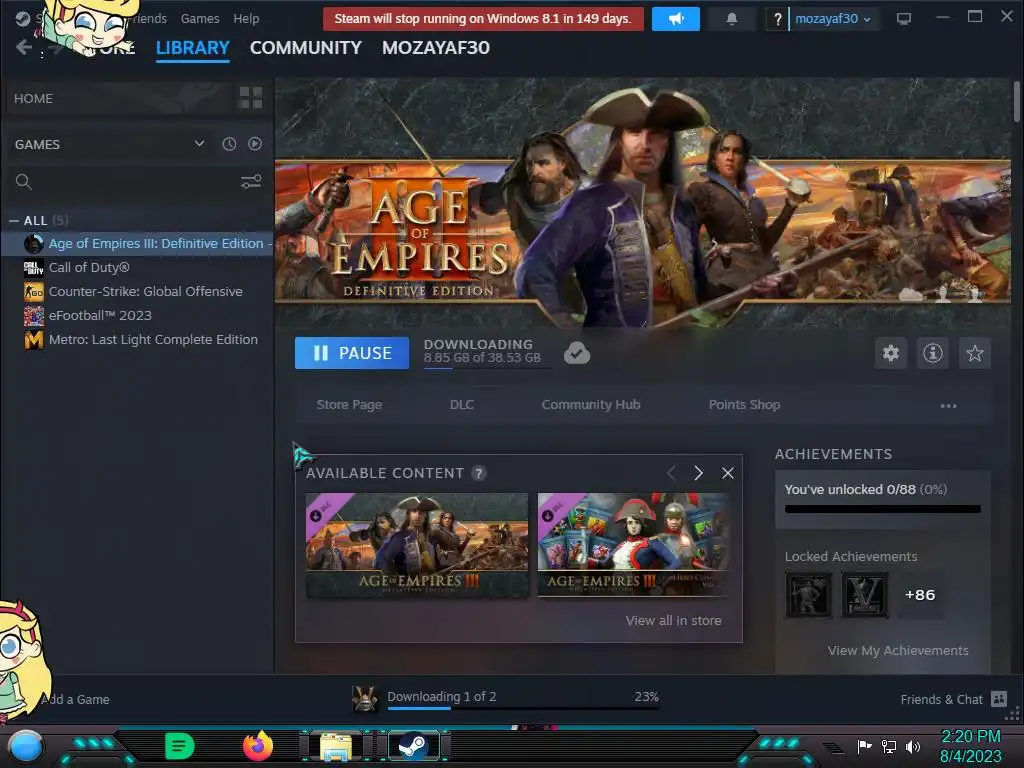Toggle the collections grid view icon
The height and width of the screenshot is (768, 1024).
coord(251,98)
